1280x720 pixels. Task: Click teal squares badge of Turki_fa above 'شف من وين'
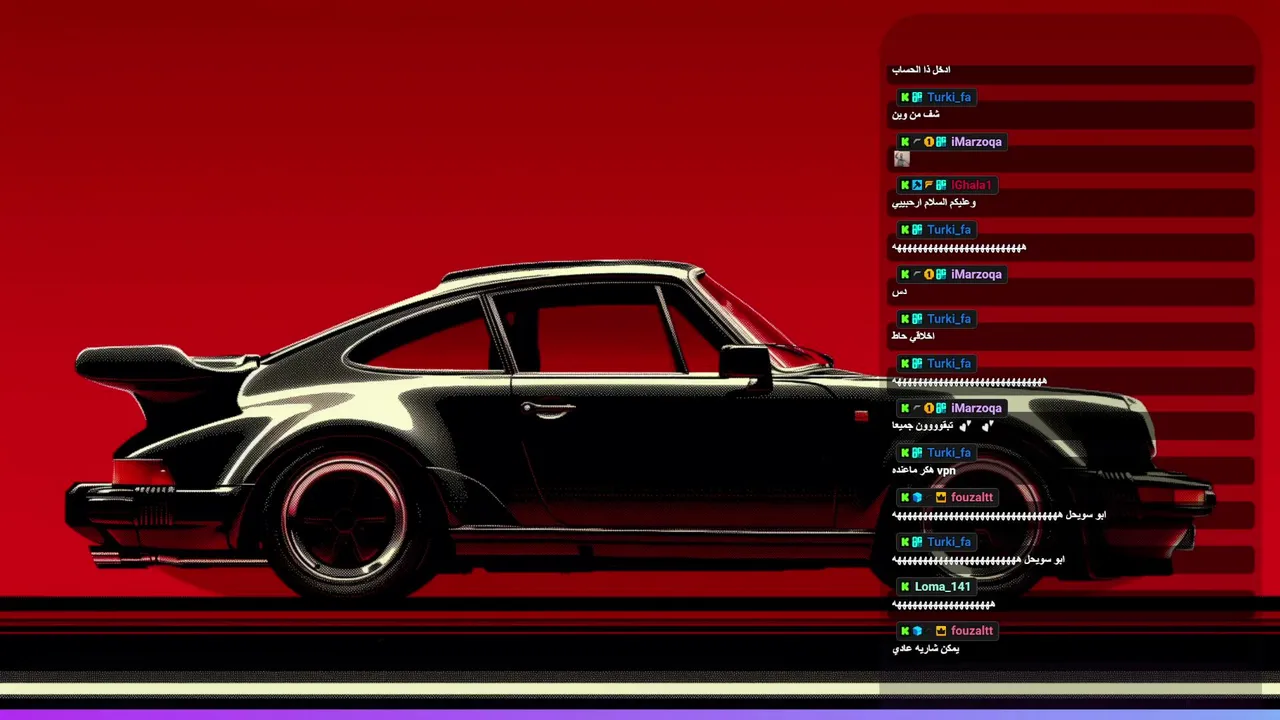(917, 98)
